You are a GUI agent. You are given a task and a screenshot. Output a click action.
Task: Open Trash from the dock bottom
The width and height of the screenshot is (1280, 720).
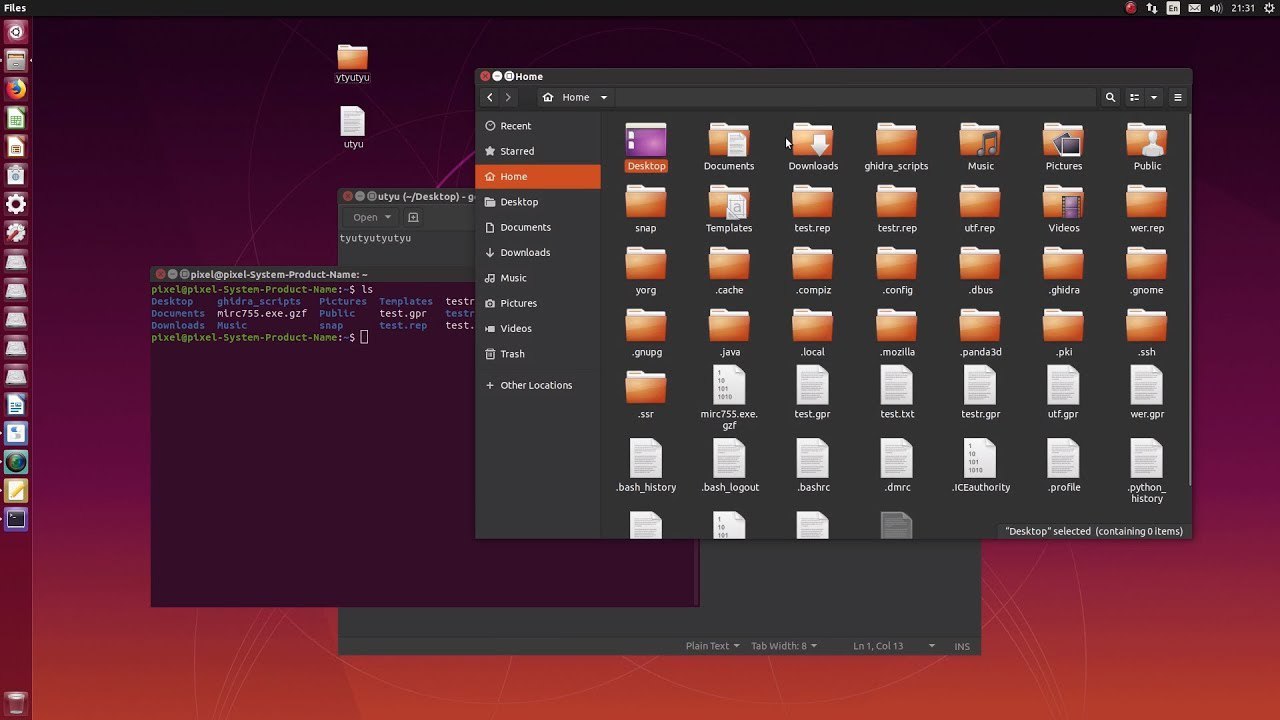(x=16, y=702)
